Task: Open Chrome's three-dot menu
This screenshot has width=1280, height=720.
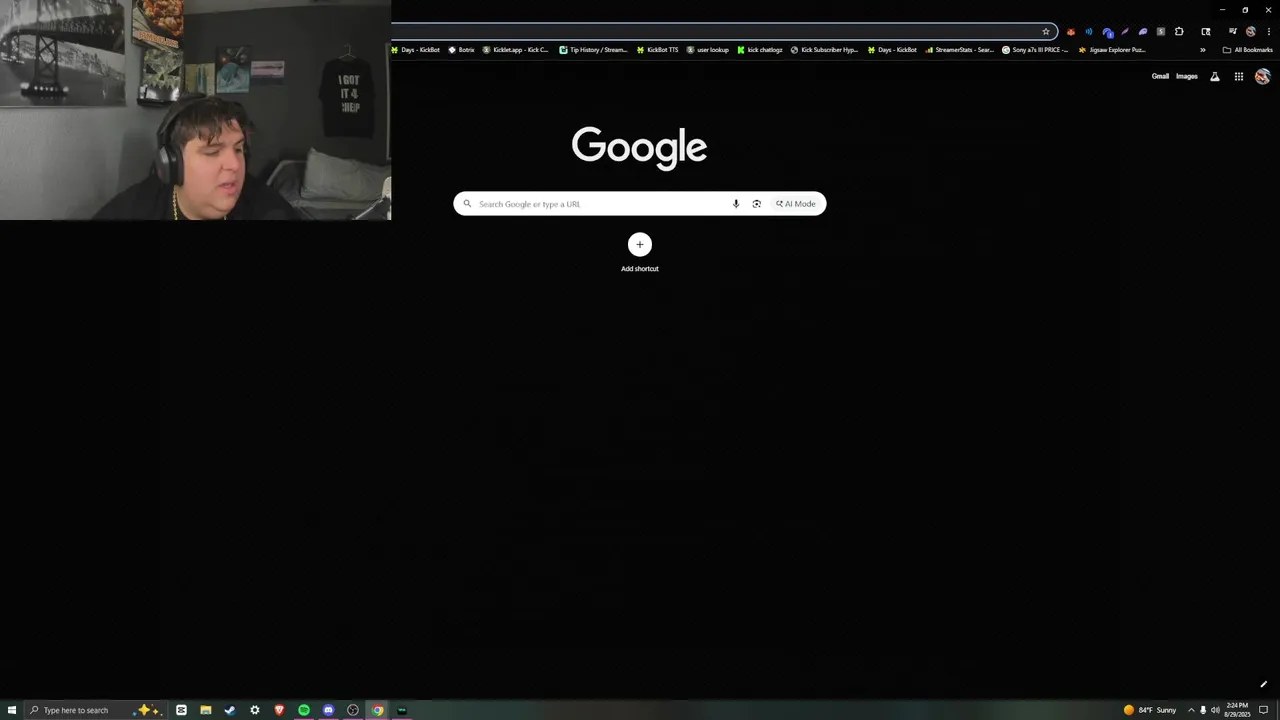Action: click(1269, 31)
